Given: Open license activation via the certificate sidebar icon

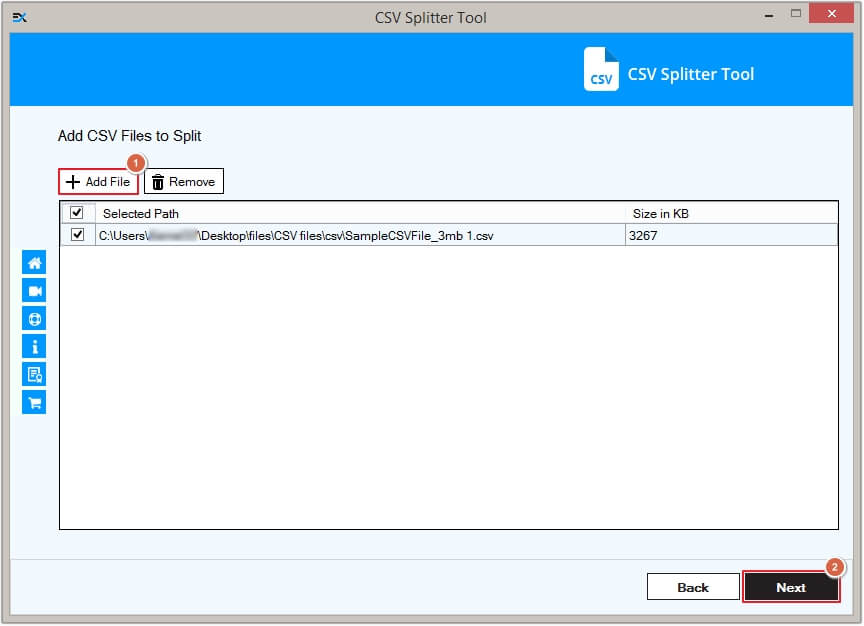Looking at the screenshot, I should [x=33, y=373].
